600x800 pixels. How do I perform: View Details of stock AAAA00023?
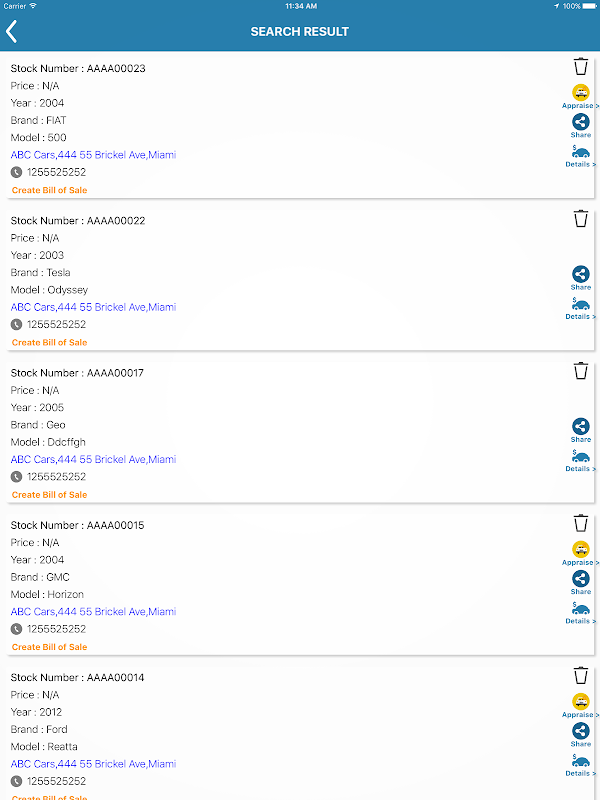point(580,156)
